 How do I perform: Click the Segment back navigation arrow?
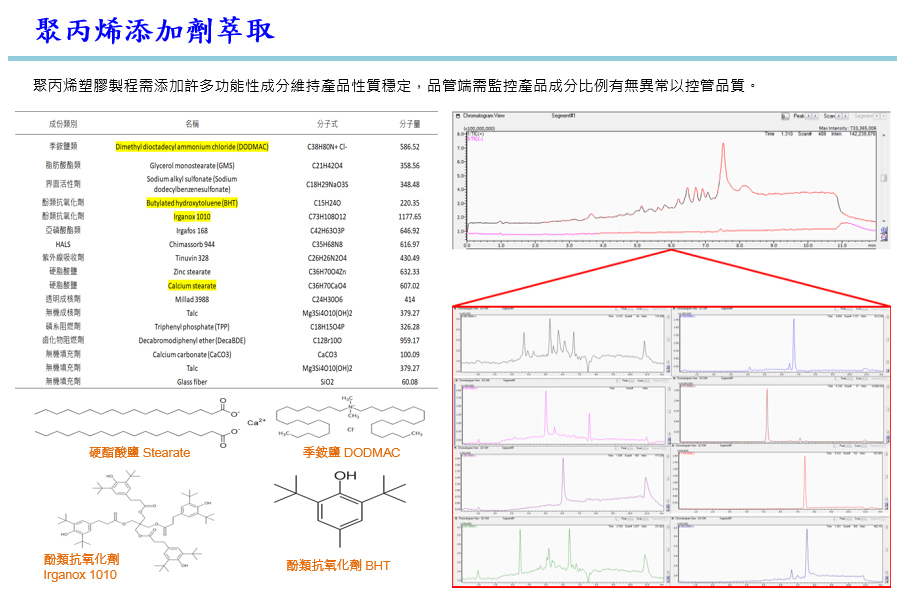(x=877, y=115)
